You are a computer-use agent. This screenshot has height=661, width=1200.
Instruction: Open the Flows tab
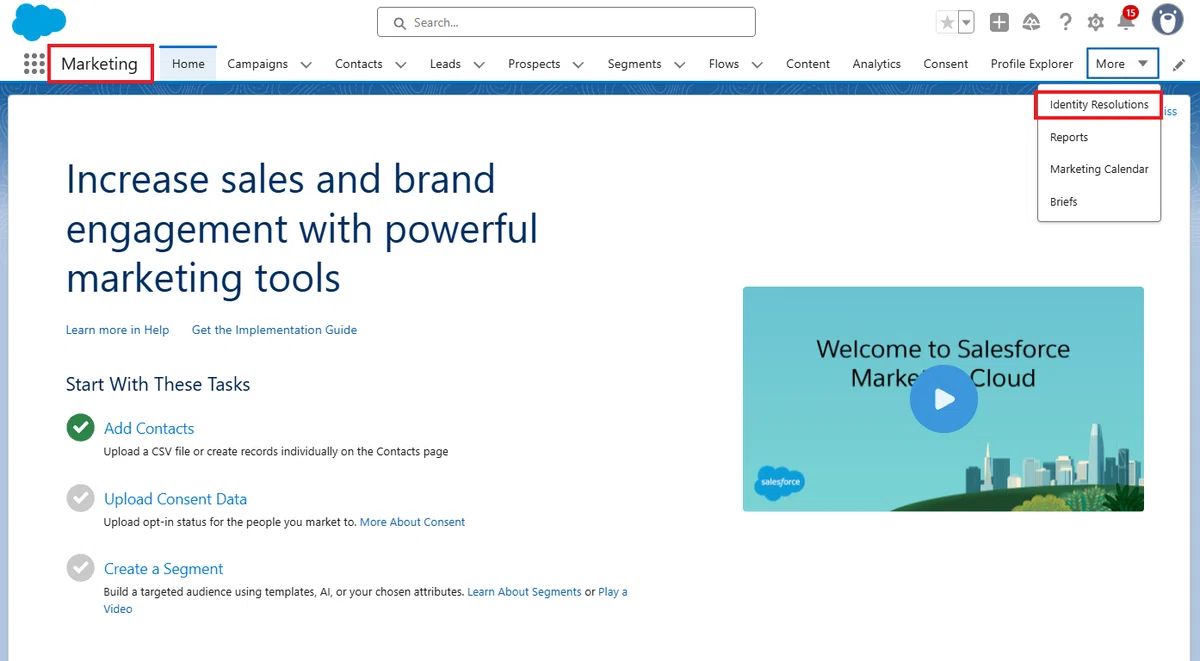(x=724, y=64)
